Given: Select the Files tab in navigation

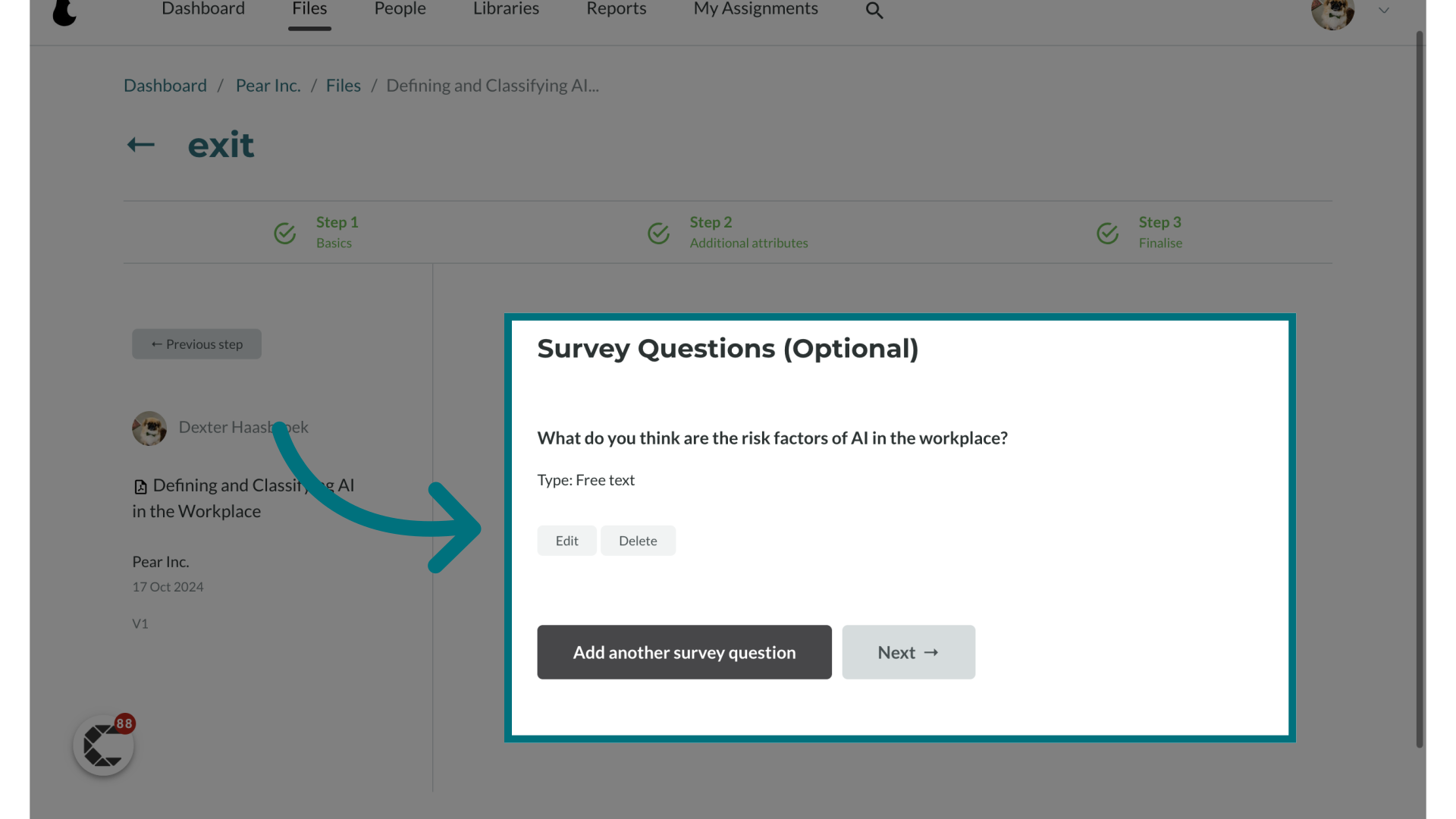Looking at the screenshot, I should pyautogui.click(x=309, y=9).
